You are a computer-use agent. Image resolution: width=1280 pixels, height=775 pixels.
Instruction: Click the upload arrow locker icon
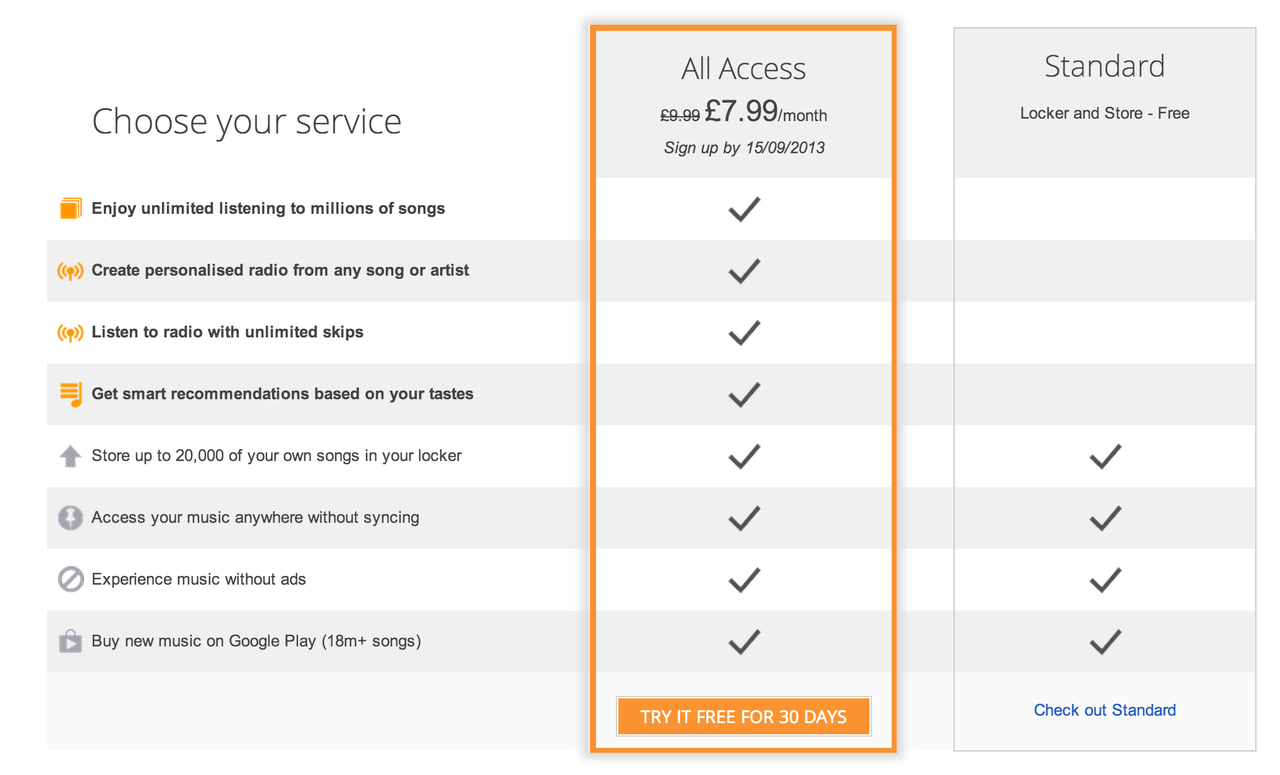click(x=70, y=456)
